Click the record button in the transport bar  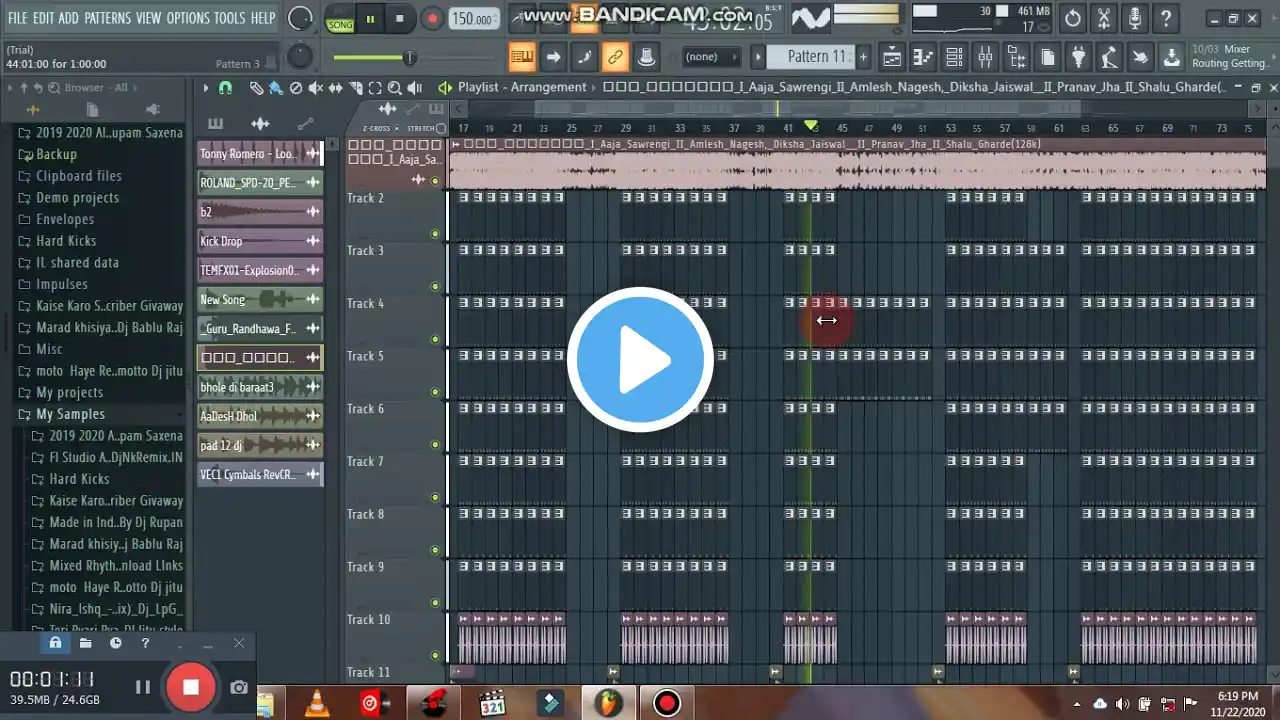tap(432, 18)
